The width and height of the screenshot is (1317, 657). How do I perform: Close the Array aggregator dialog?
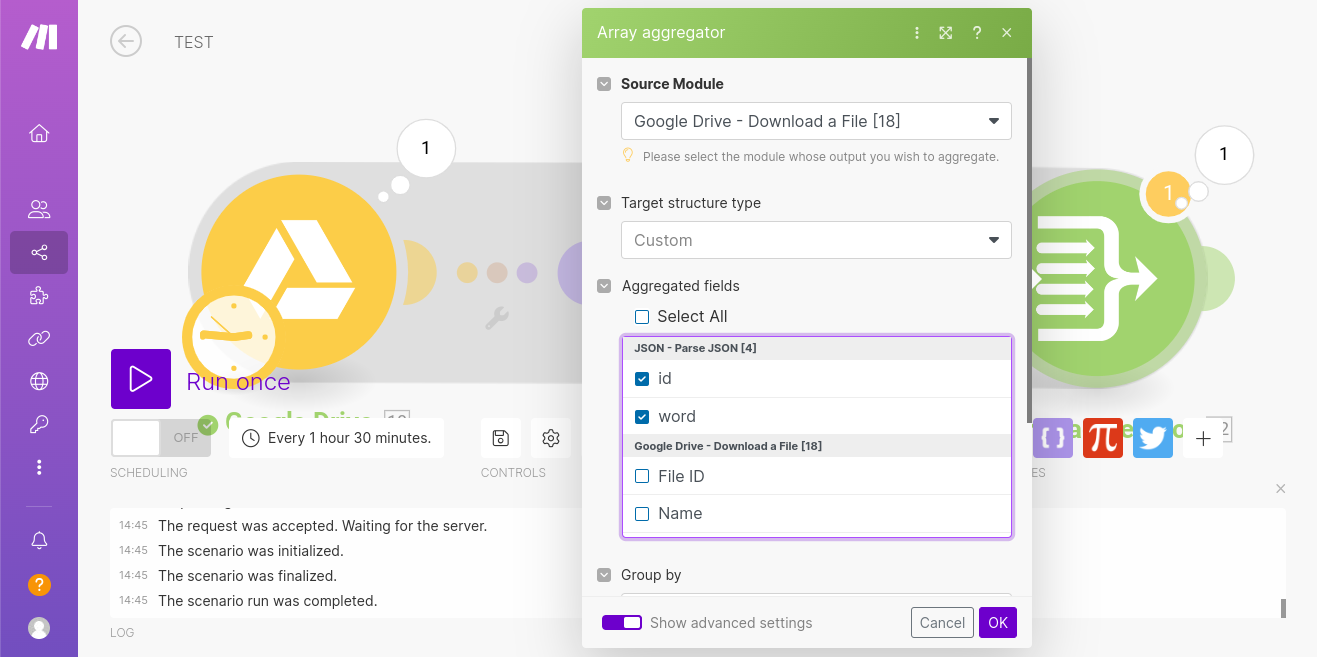coord(1007,33)
